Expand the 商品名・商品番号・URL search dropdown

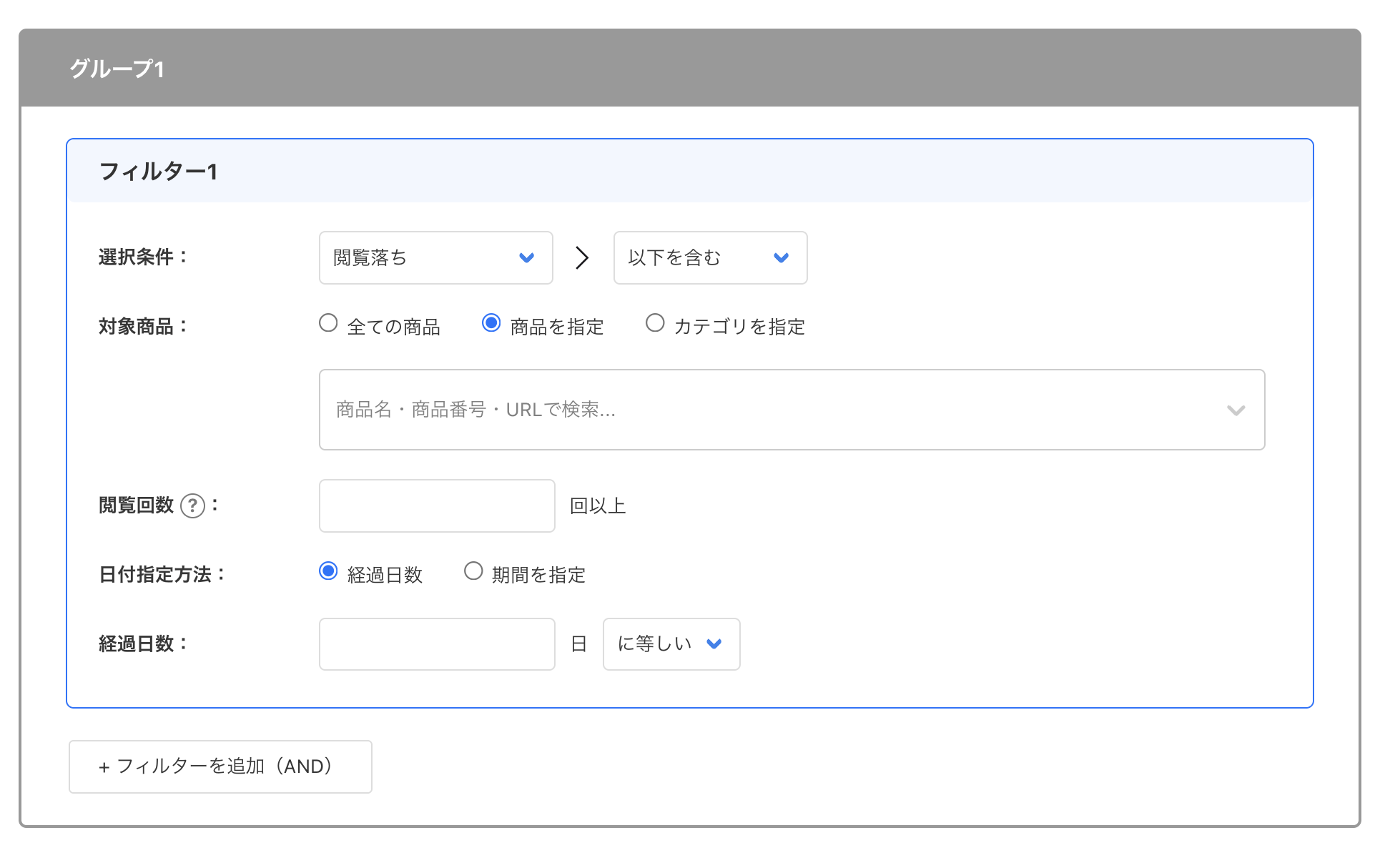(791, 410)
